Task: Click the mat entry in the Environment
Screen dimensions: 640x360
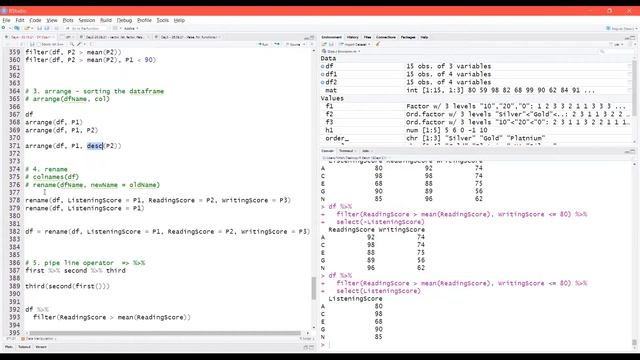Action: [476, 90]
